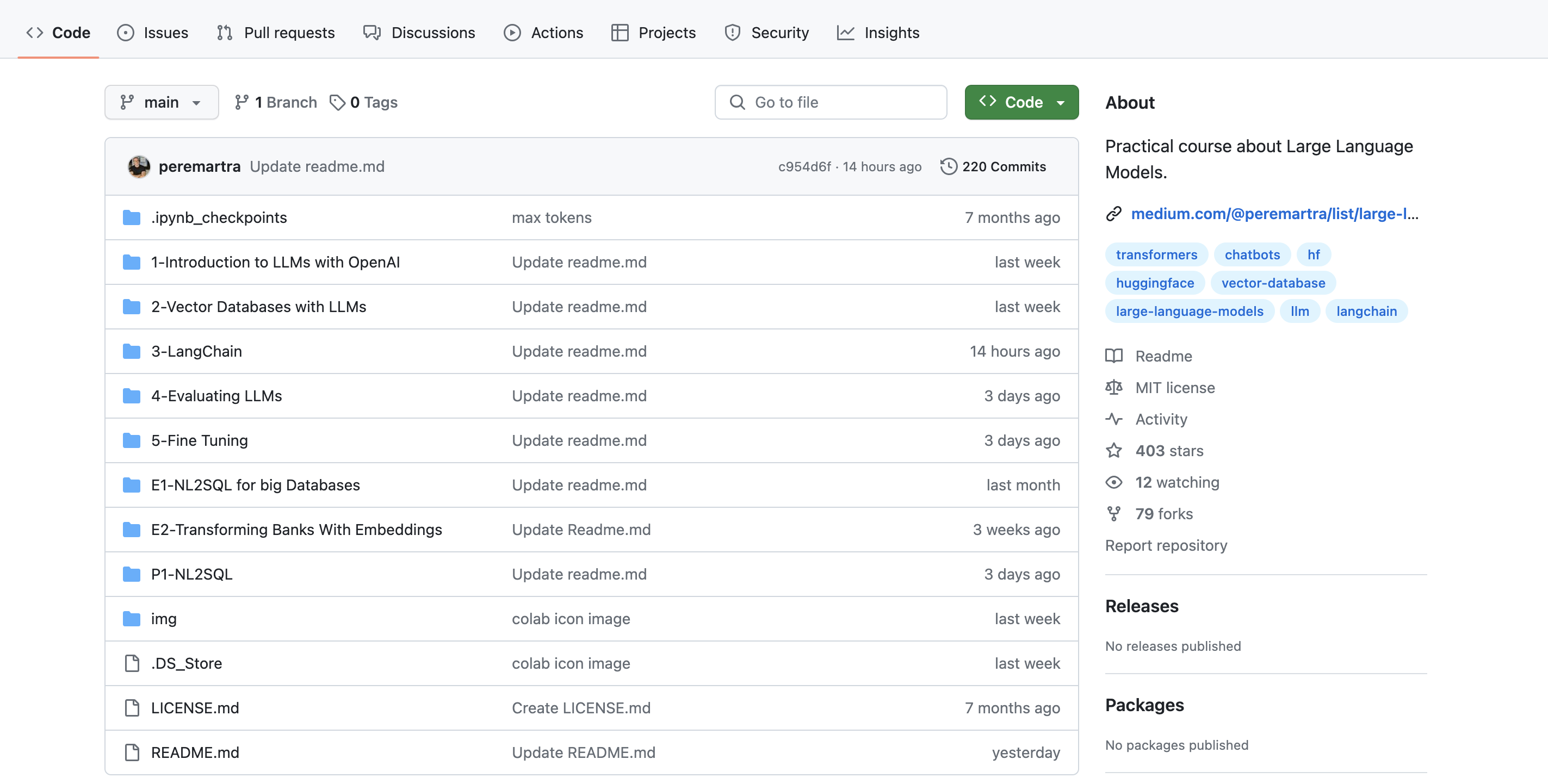Viewport: 1548px width, 784px height.
Task: Click the commit history clock icon
Action: [948, 166]
